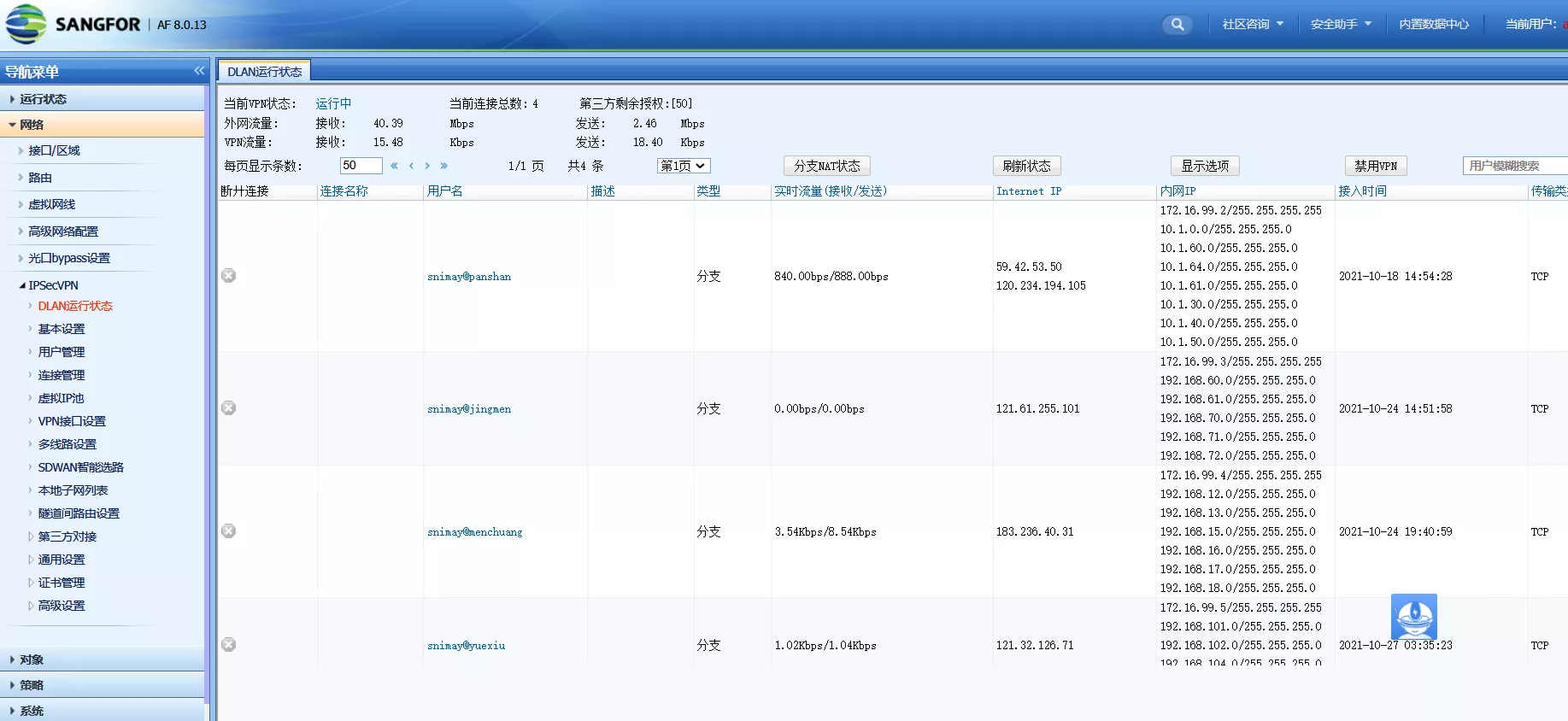Click the 禁用VPN button

1375,166
